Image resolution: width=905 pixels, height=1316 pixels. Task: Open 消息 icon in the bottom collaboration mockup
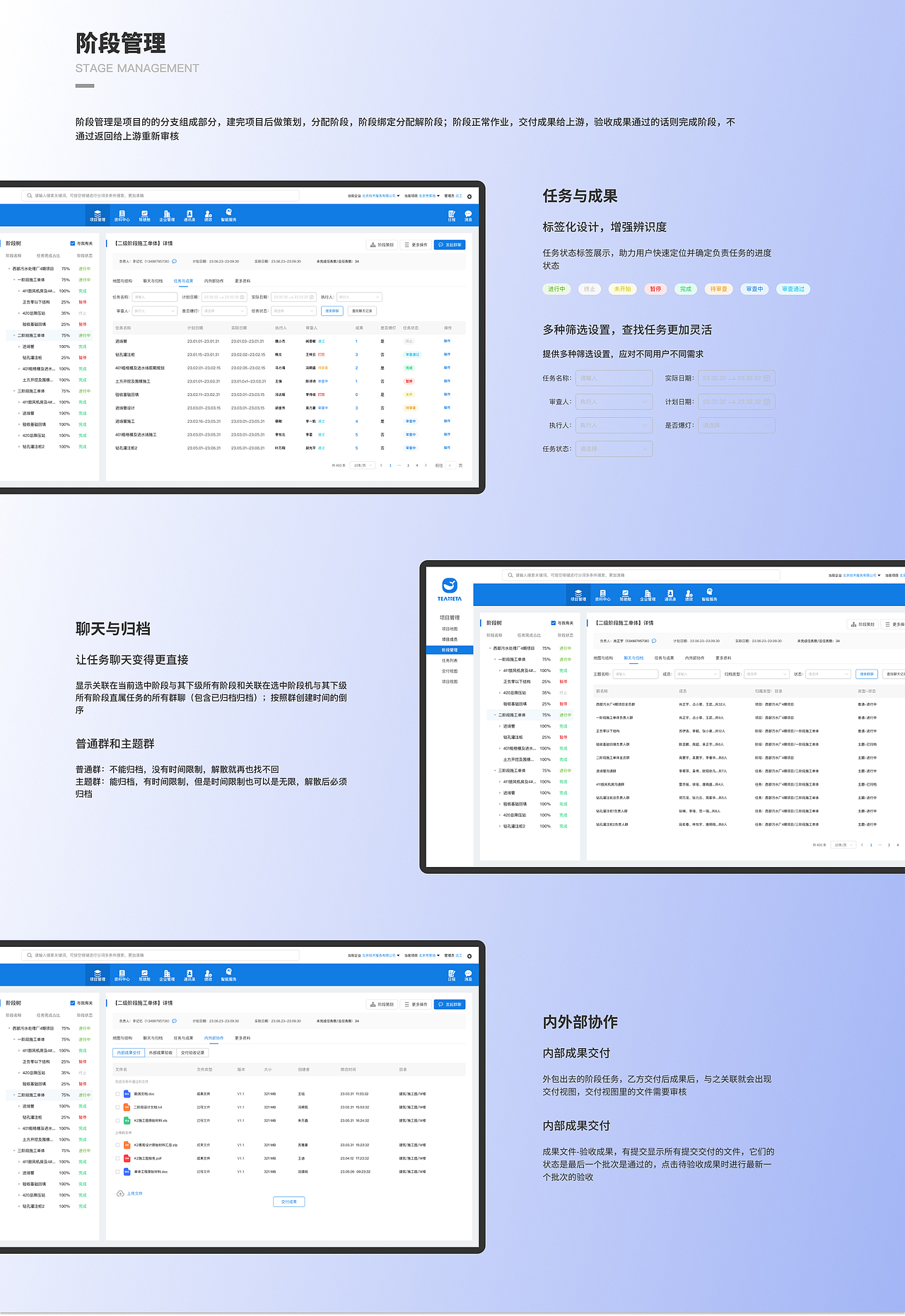coord(468,975)
